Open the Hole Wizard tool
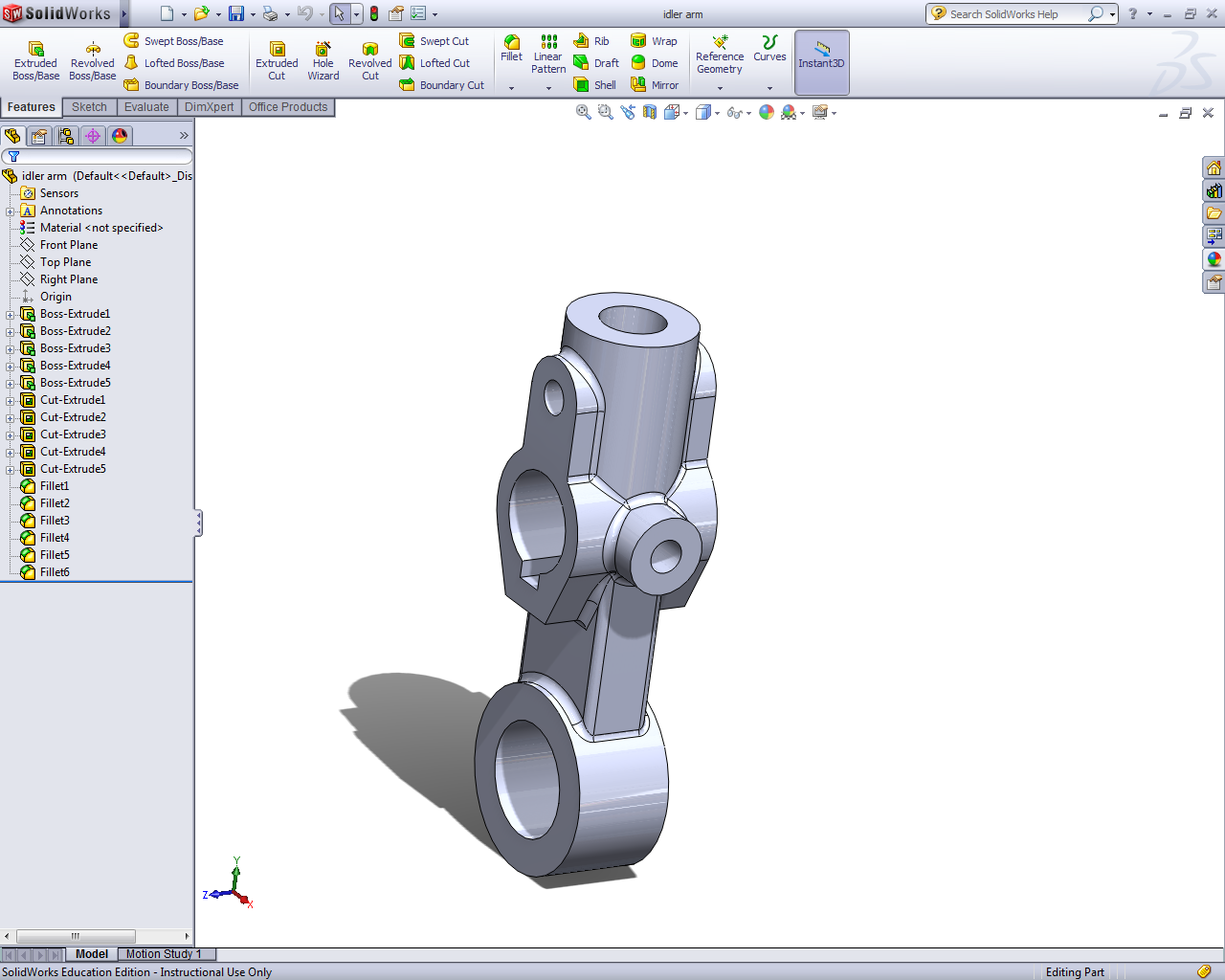1225x980 pixels. [323, 61]
